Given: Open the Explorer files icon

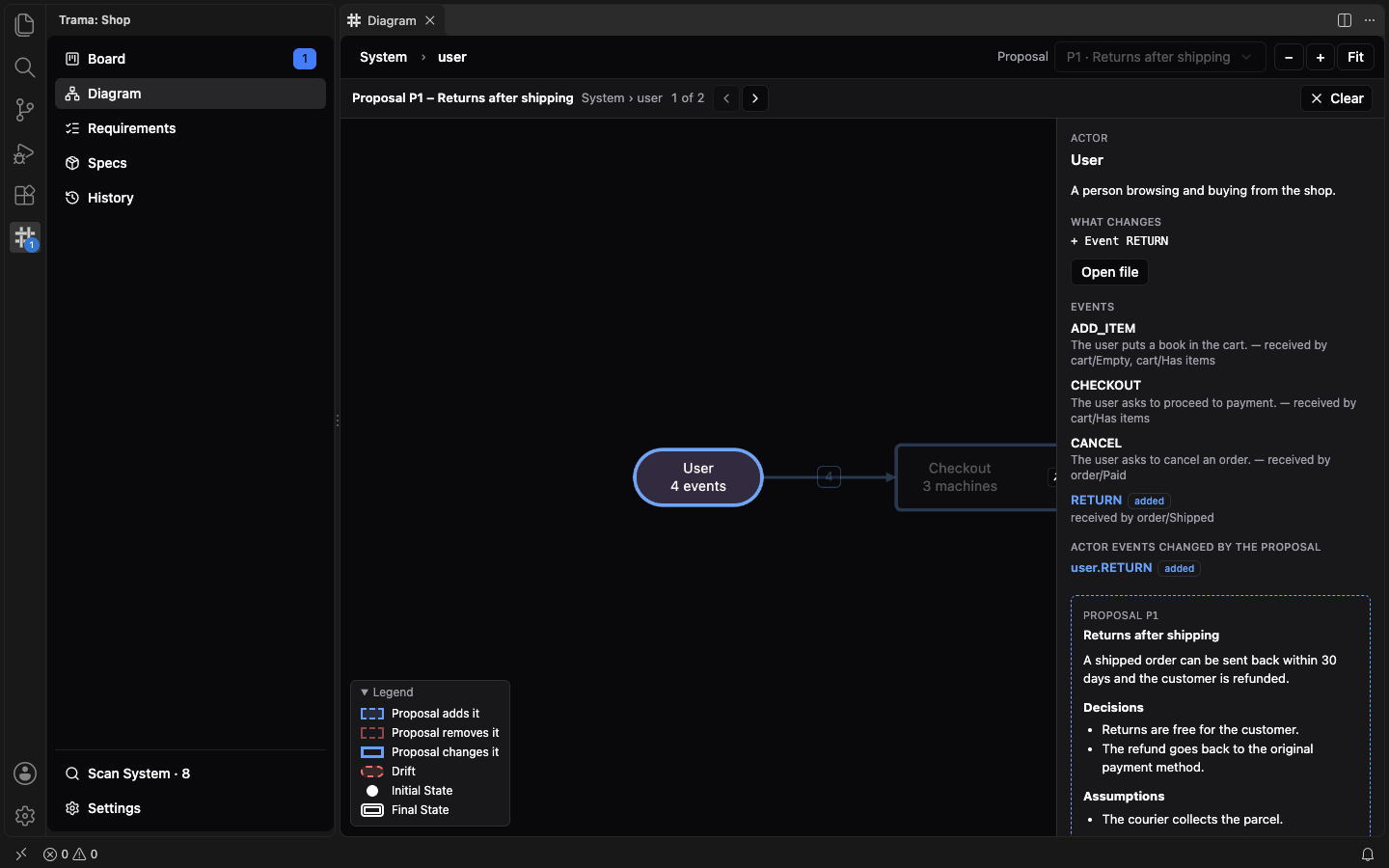Looking at the screenshot, I should 25,24.
